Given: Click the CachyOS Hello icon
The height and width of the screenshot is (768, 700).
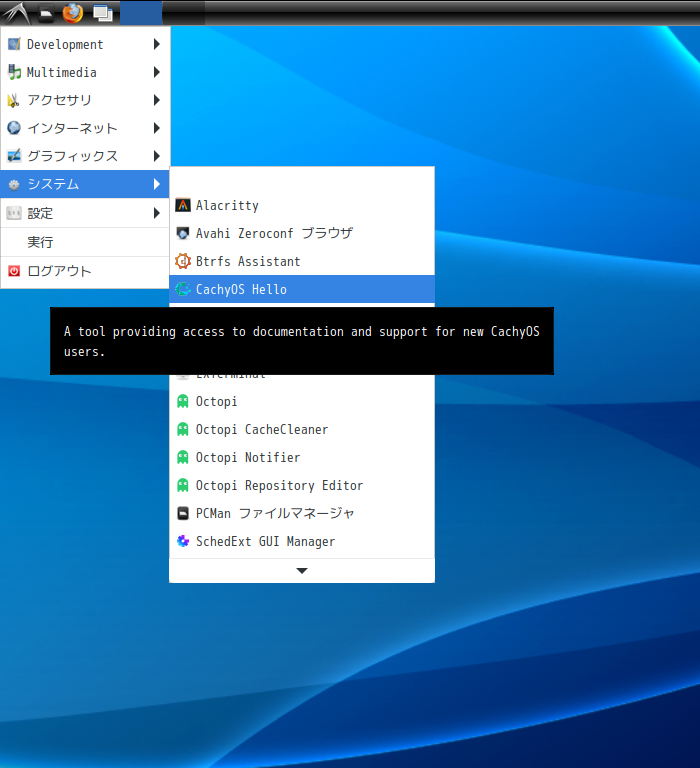Looking at the screenshot, I should pyautogui.click(x=183, y=289).
